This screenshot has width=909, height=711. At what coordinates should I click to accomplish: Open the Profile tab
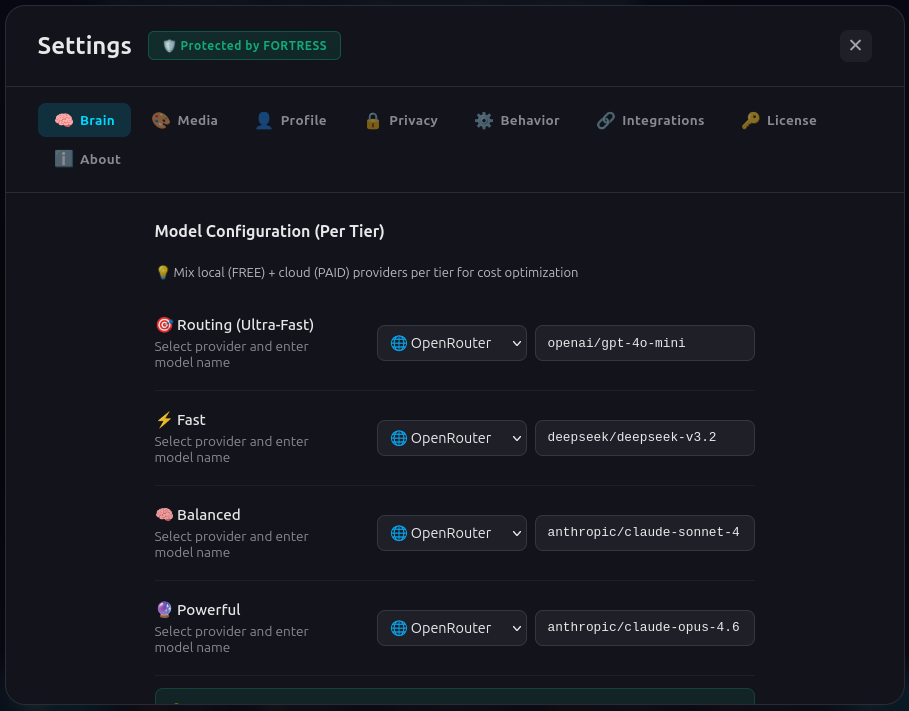tap(290, 120)
